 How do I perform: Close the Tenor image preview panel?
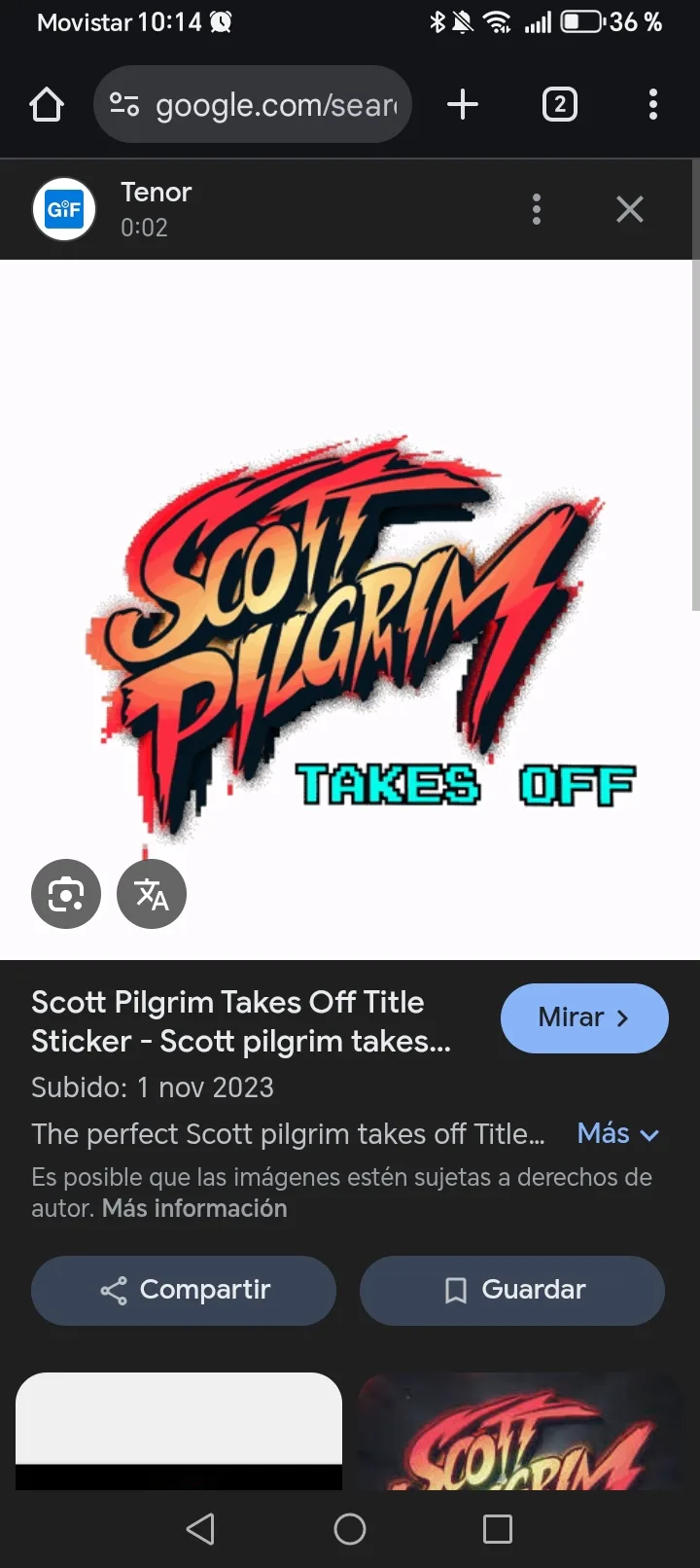630,209
